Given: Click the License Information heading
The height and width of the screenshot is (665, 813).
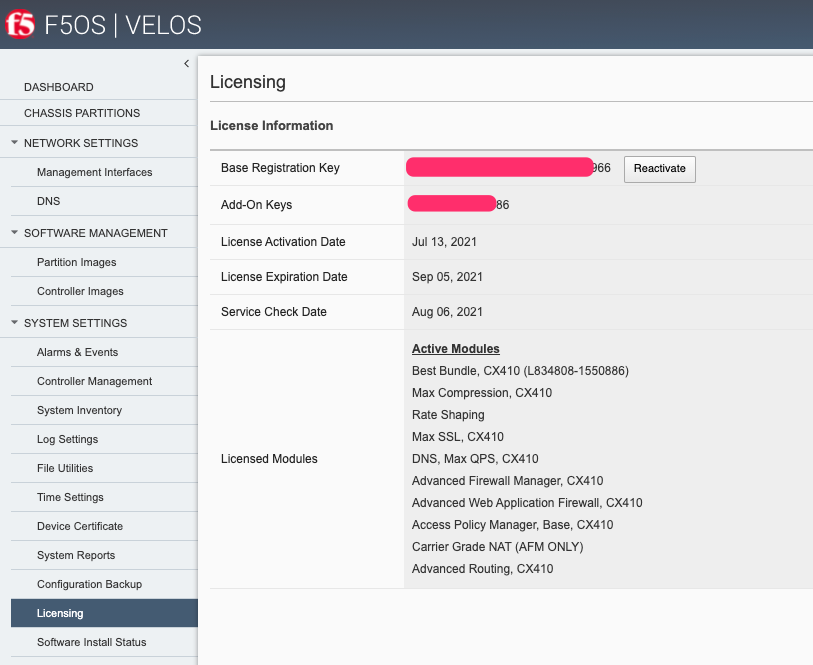Looking at the screenshot, I should coord(272,126).
